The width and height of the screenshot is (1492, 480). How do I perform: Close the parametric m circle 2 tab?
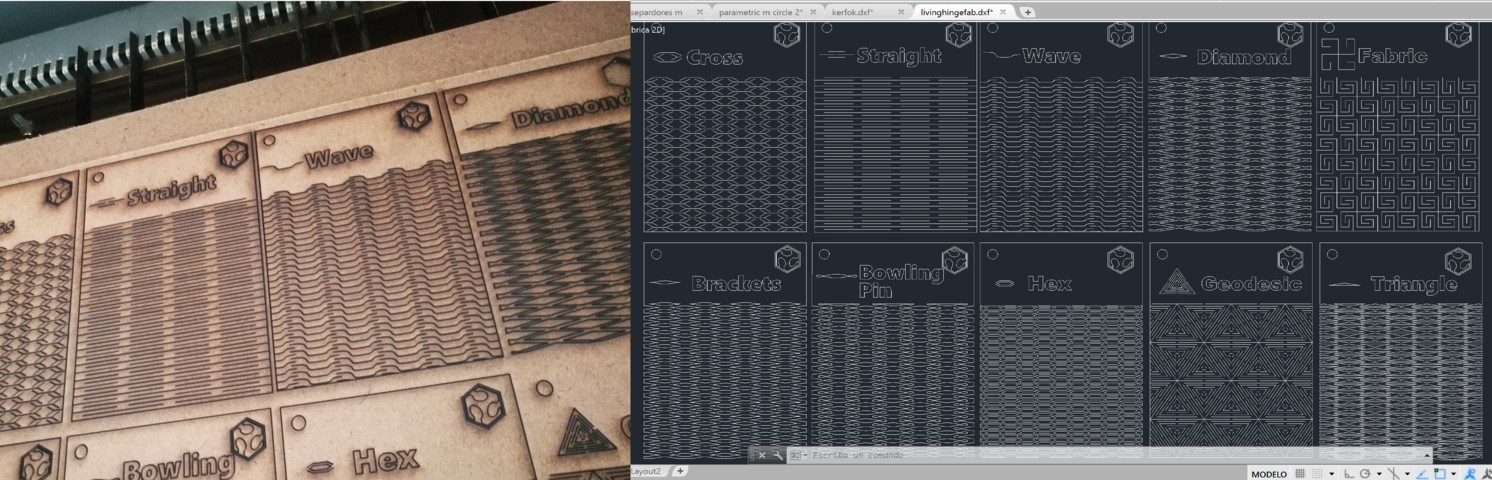click(813, 12)
